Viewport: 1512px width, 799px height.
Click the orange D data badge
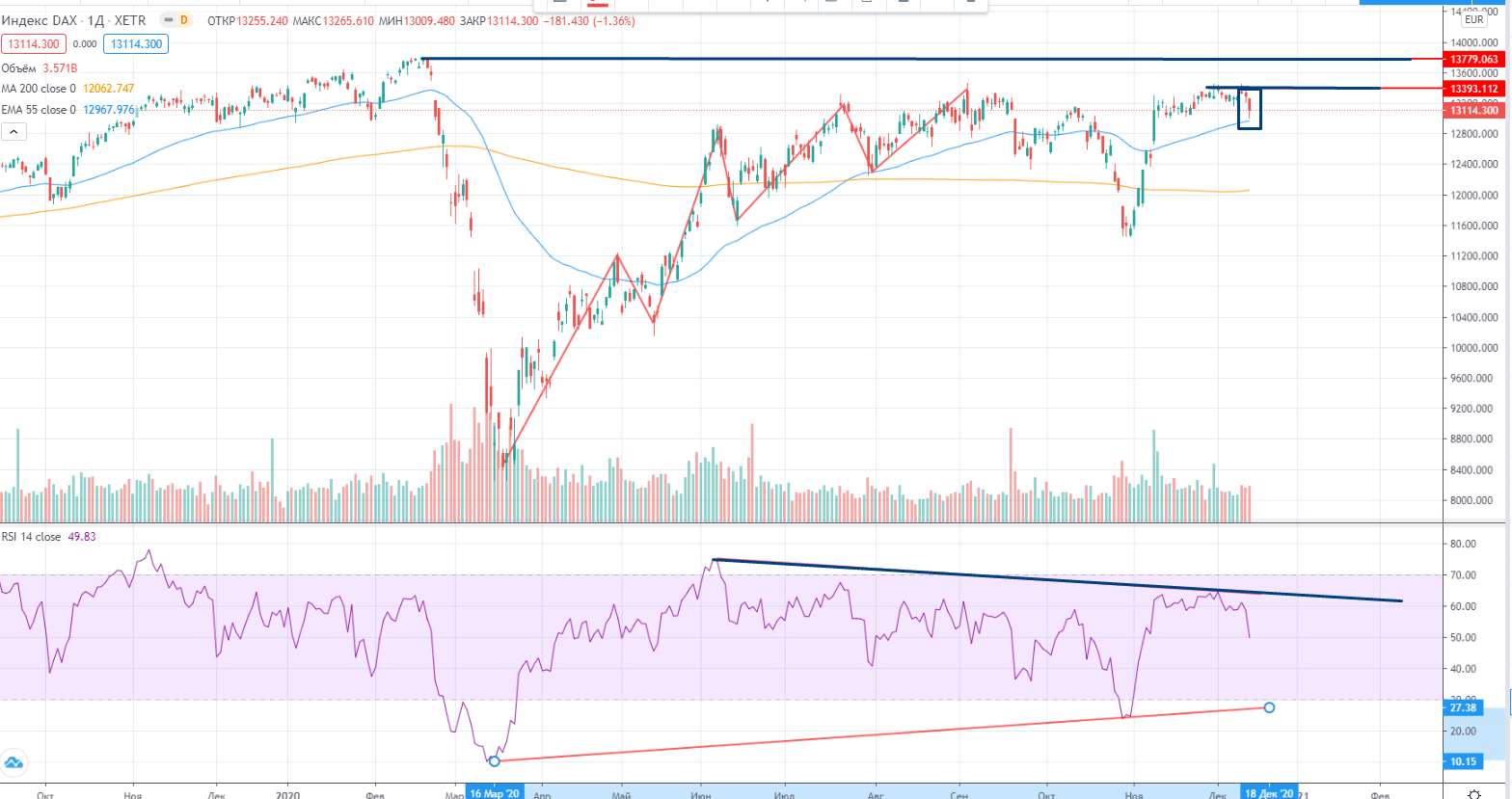tap(183, 20)
